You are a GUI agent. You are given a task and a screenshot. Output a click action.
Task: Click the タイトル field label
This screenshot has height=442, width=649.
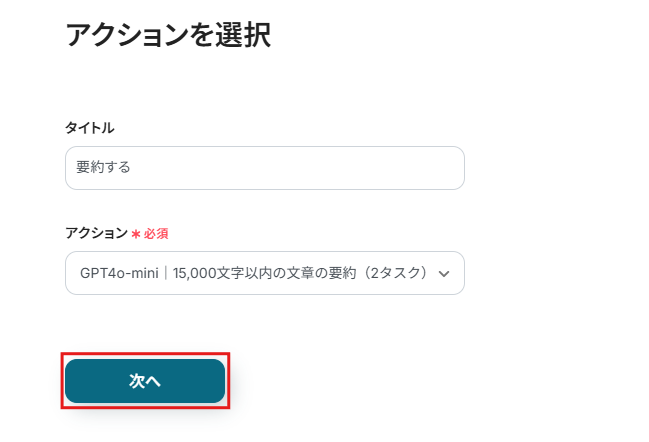(x=90, y=128)
